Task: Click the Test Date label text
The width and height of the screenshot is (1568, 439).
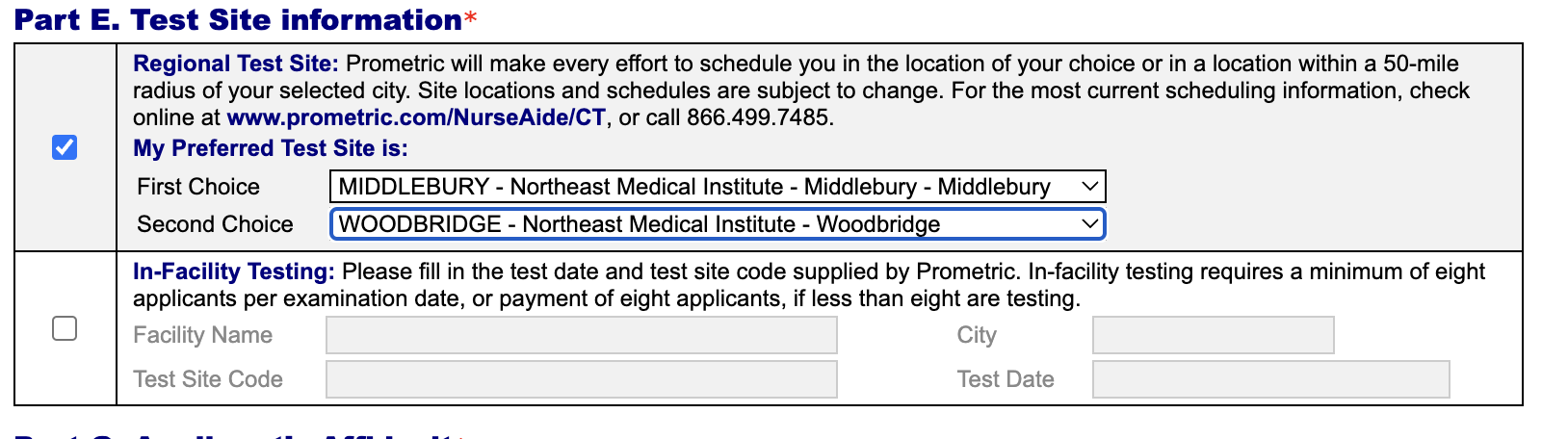Action: 1005,379
